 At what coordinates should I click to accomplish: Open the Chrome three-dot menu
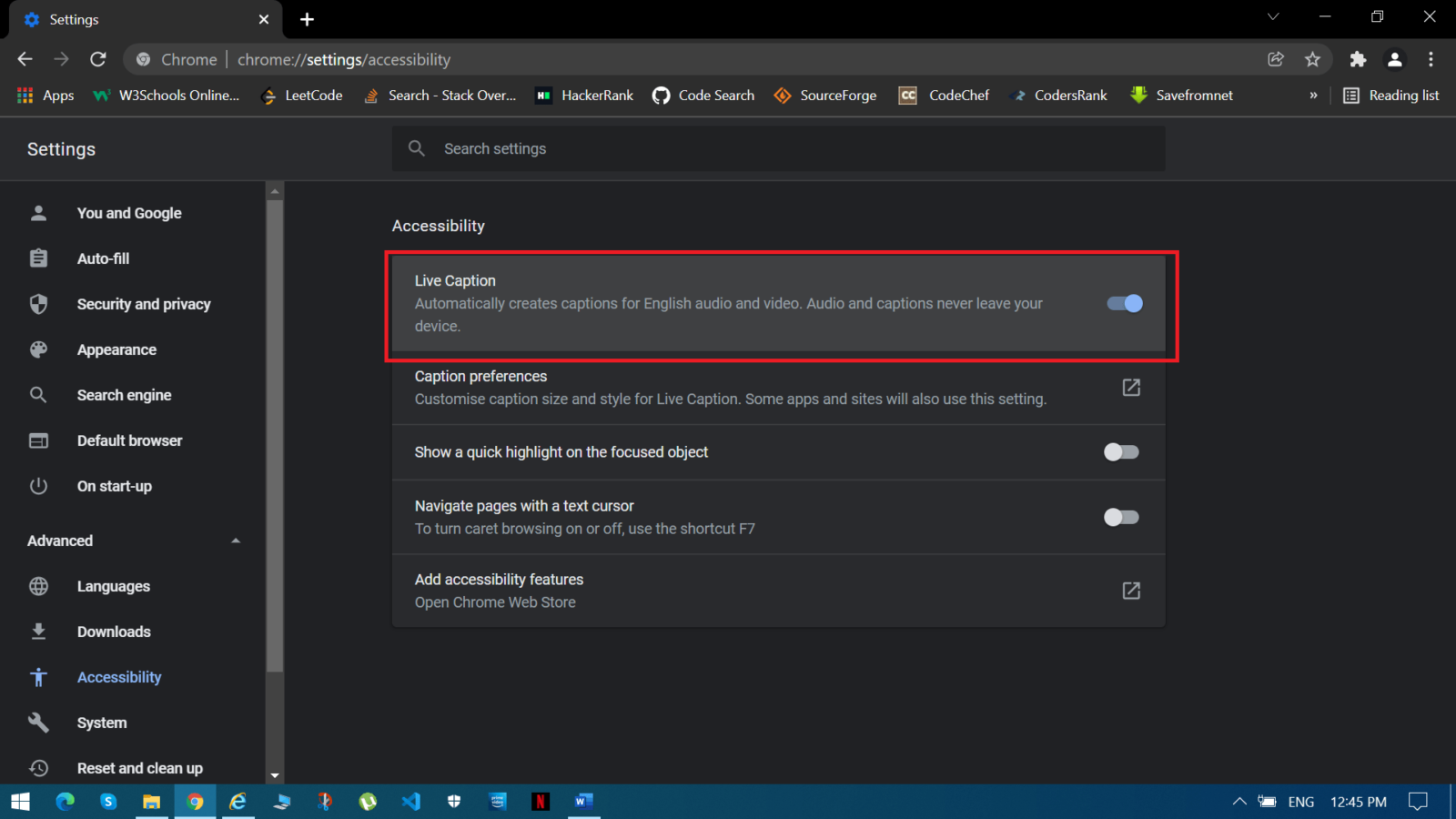(x=1431, y=59)
